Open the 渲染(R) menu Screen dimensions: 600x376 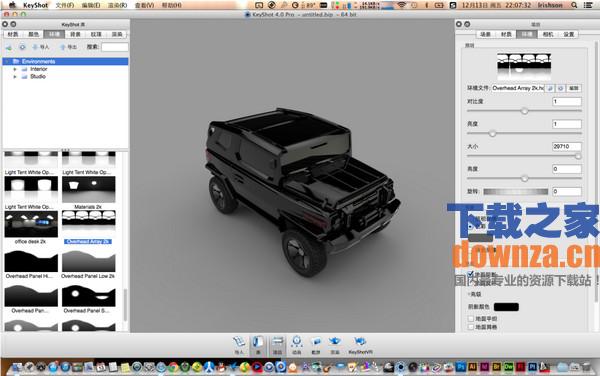pos(117,5)
